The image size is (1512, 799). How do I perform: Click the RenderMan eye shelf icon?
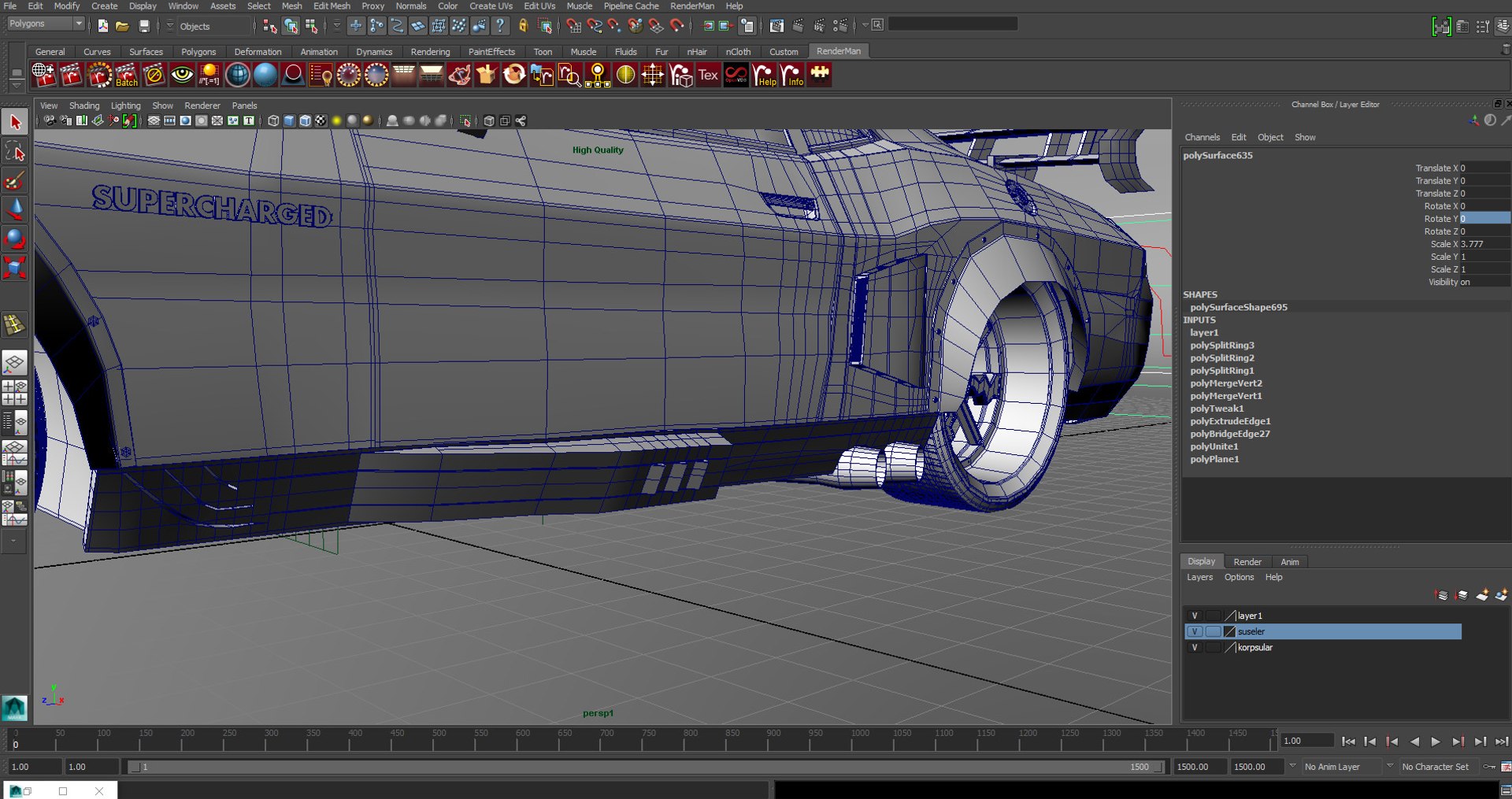tap(182, 75)
